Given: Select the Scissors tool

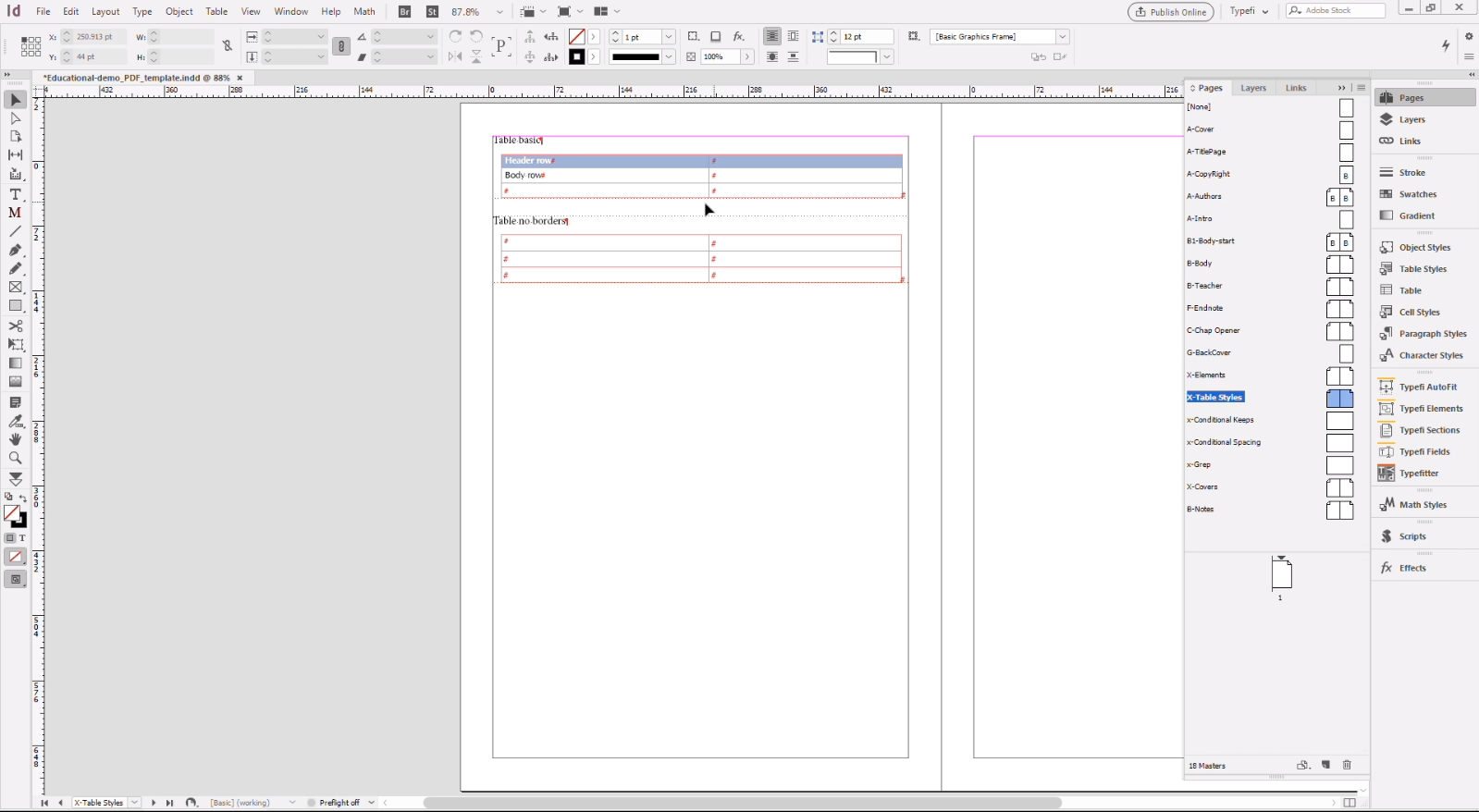Looking at the screenshot, I should coord(15,326).
